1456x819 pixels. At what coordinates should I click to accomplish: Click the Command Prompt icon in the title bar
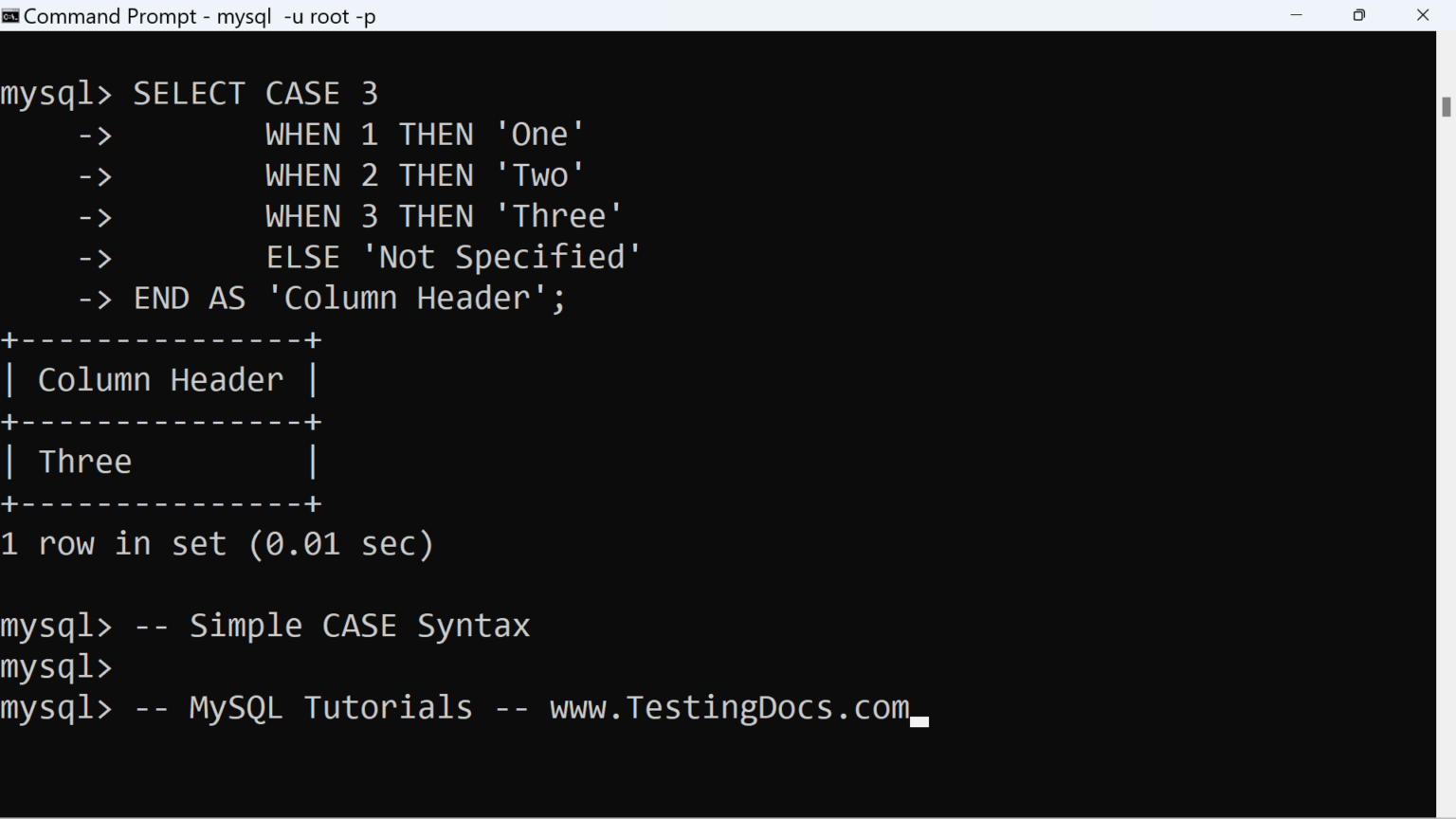(x=10, y=15)
